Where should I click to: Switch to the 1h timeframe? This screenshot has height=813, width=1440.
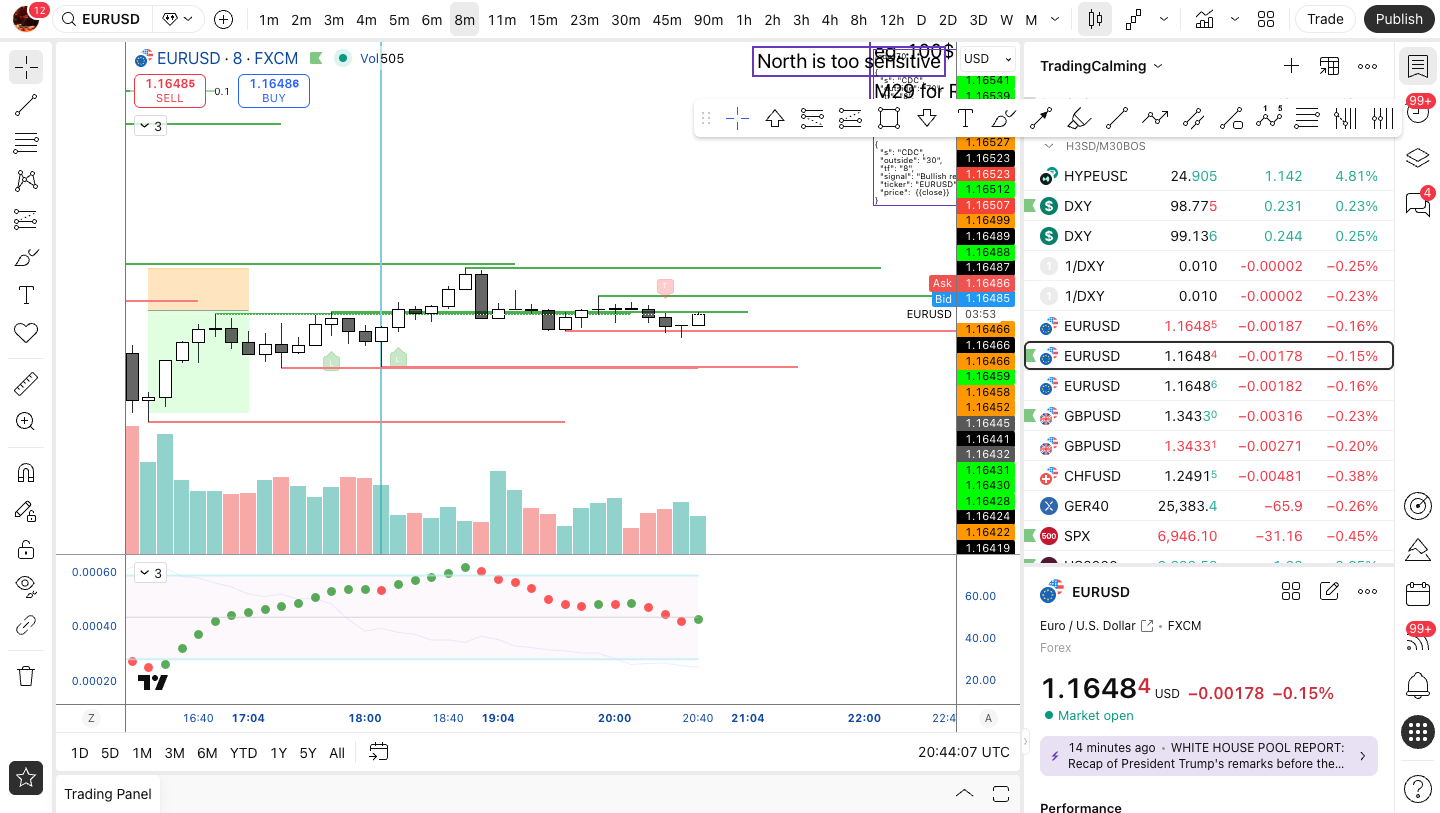coord(743,19)
